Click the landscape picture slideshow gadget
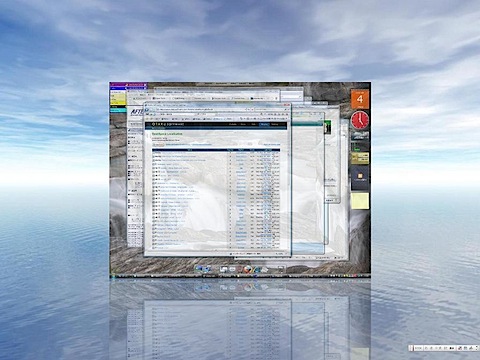 (x=360, y=136)
